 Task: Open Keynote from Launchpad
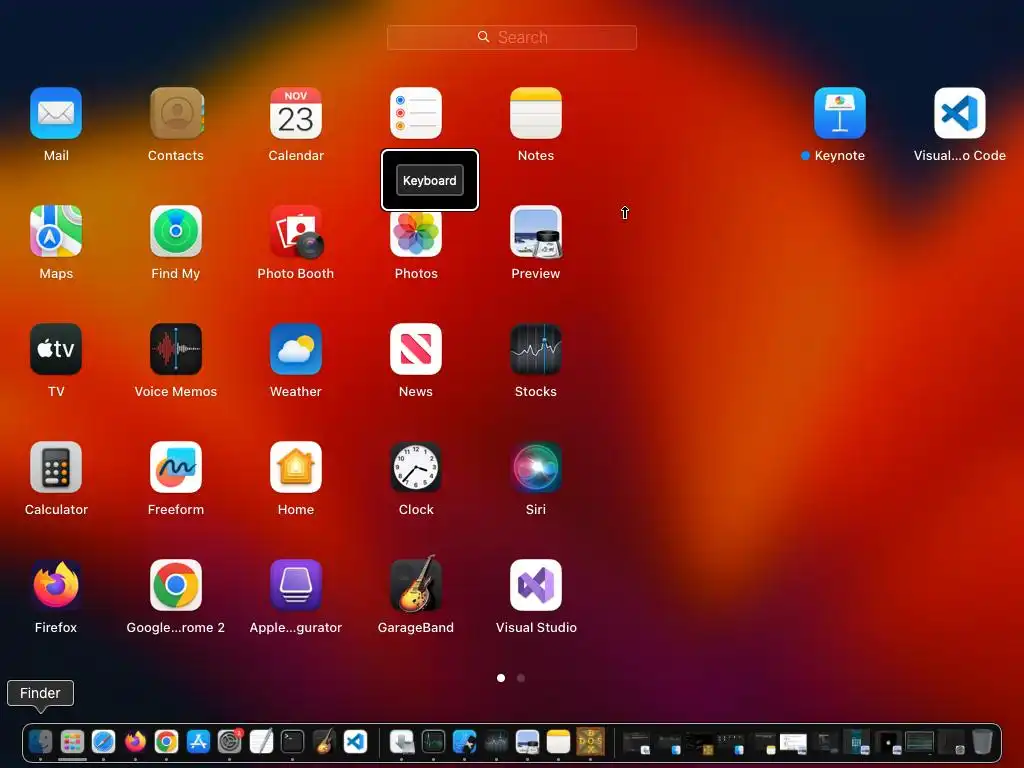pyautogui.click(x=840, y=113)
